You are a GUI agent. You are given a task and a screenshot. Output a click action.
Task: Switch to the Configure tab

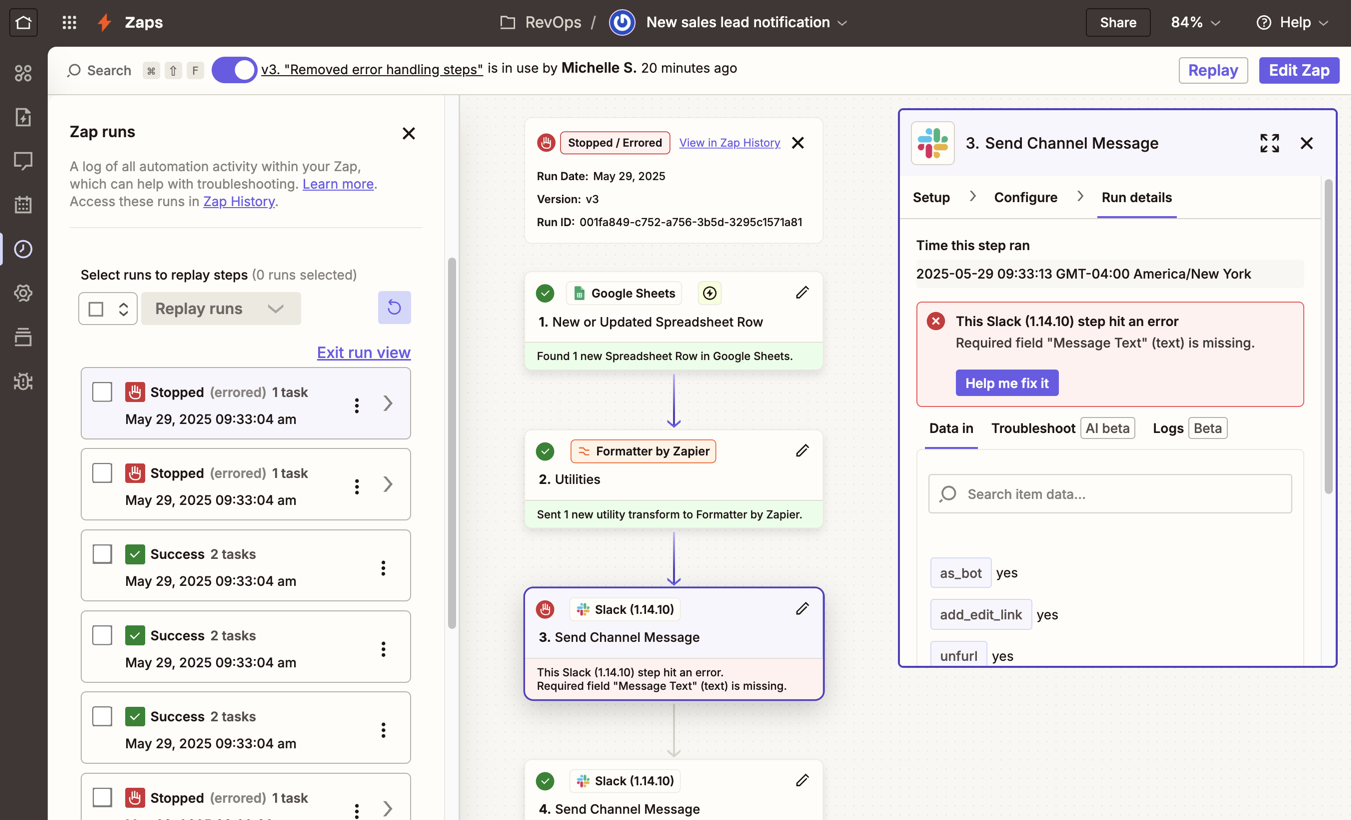(x=1025, y=197)
